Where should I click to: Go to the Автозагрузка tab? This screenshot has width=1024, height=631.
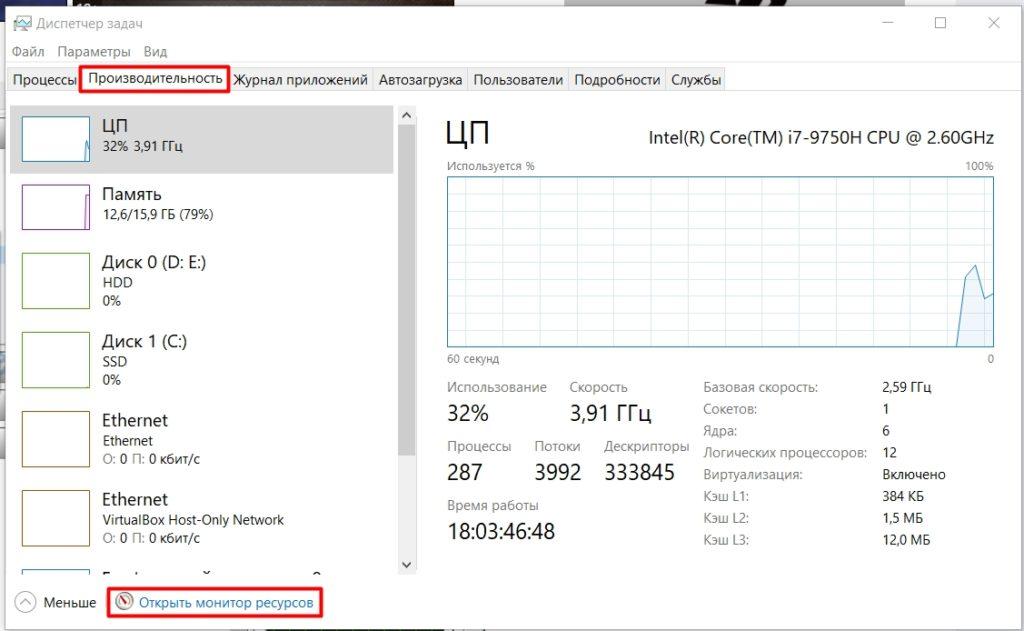(x=421, y=80)
